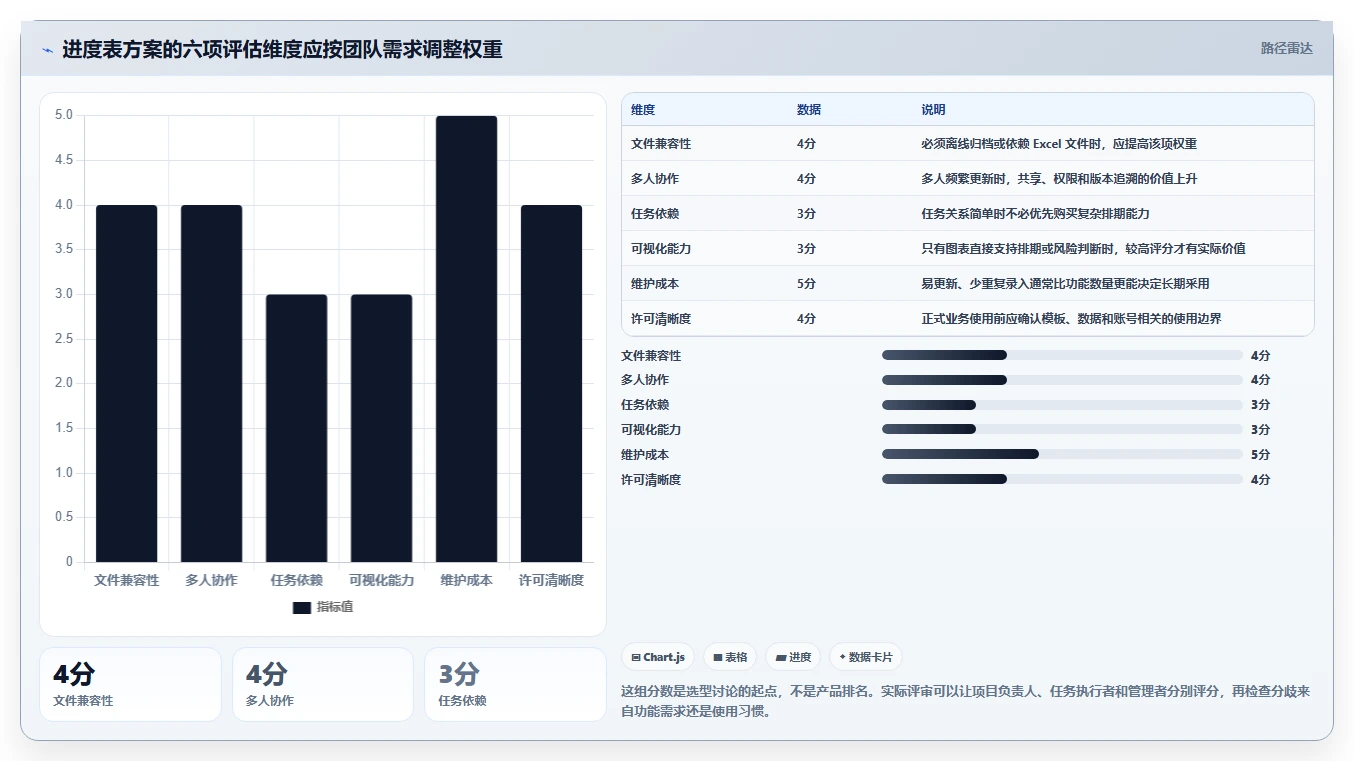Click the 任务依赖 bar in the chart
This screenshot has height=761, width=1354.
297,428
